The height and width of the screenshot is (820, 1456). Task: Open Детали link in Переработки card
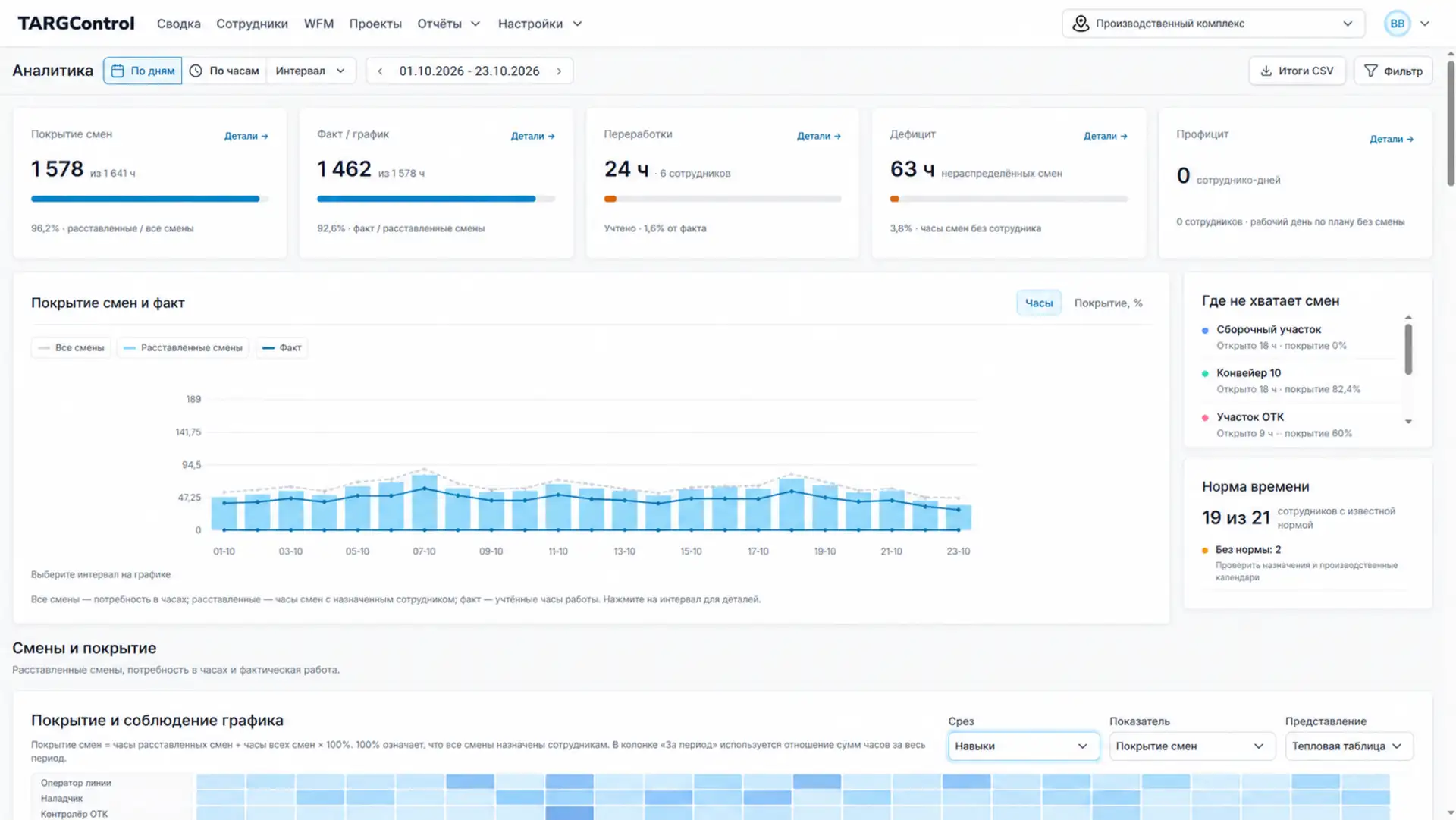tap(819, 137)
